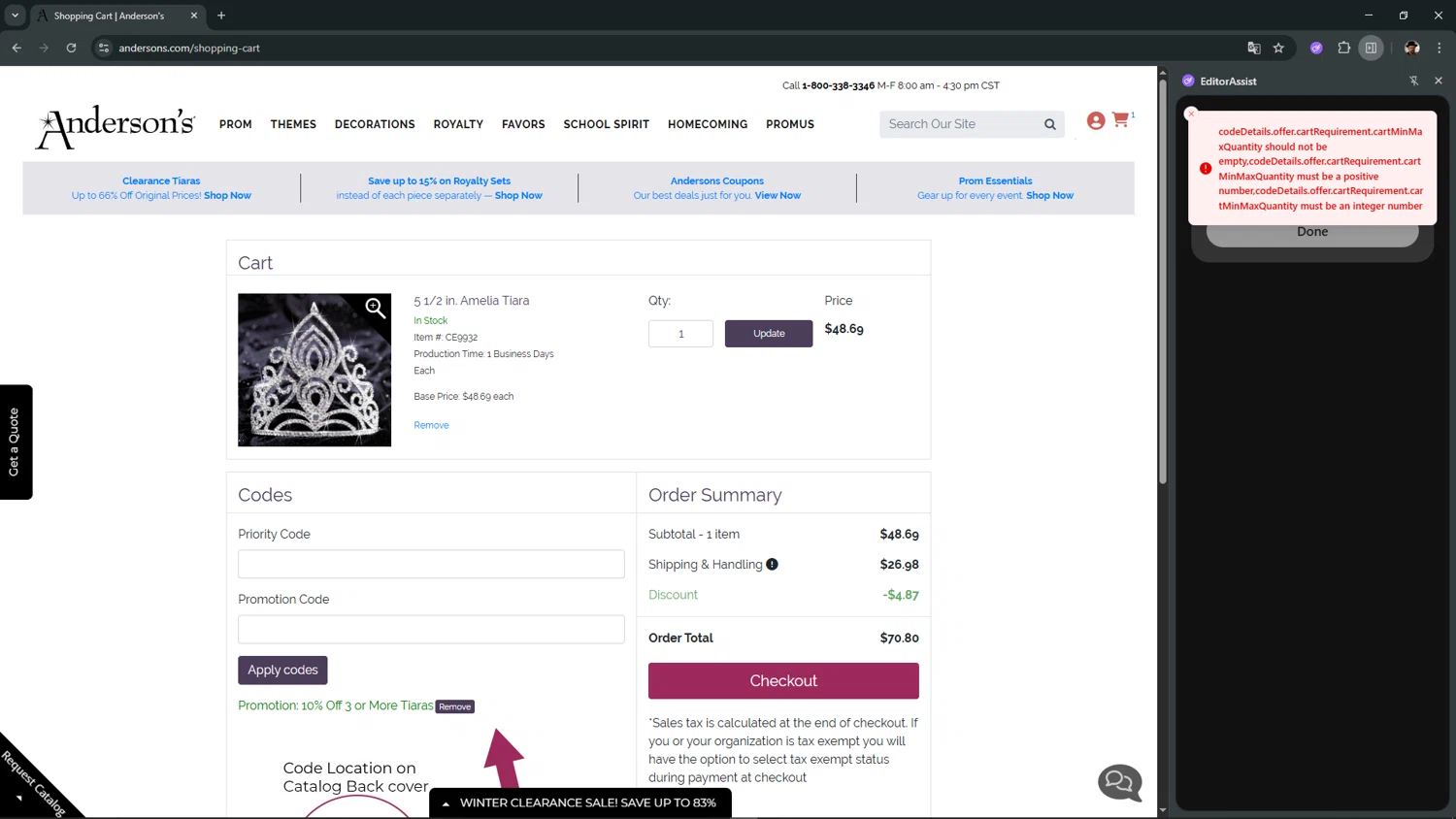Open the ROYALTY menu
The image size is (1456, 819).
click(x=458, y=124)
